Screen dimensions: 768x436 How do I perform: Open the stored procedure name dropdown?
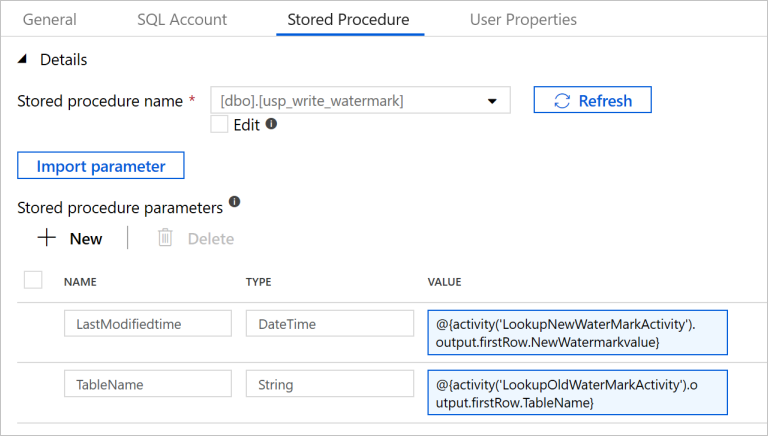click(x=492, y=101)
